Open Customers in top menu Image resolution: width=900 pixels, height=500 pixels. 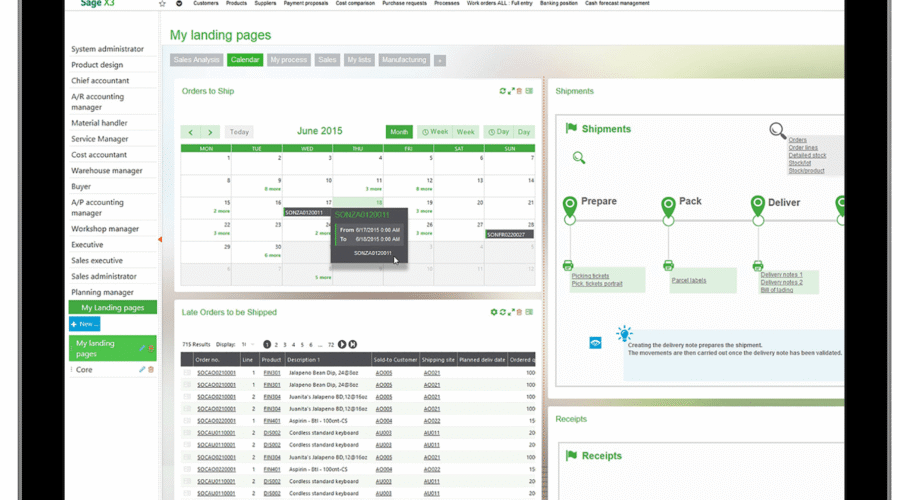click(x=205, y=3)
